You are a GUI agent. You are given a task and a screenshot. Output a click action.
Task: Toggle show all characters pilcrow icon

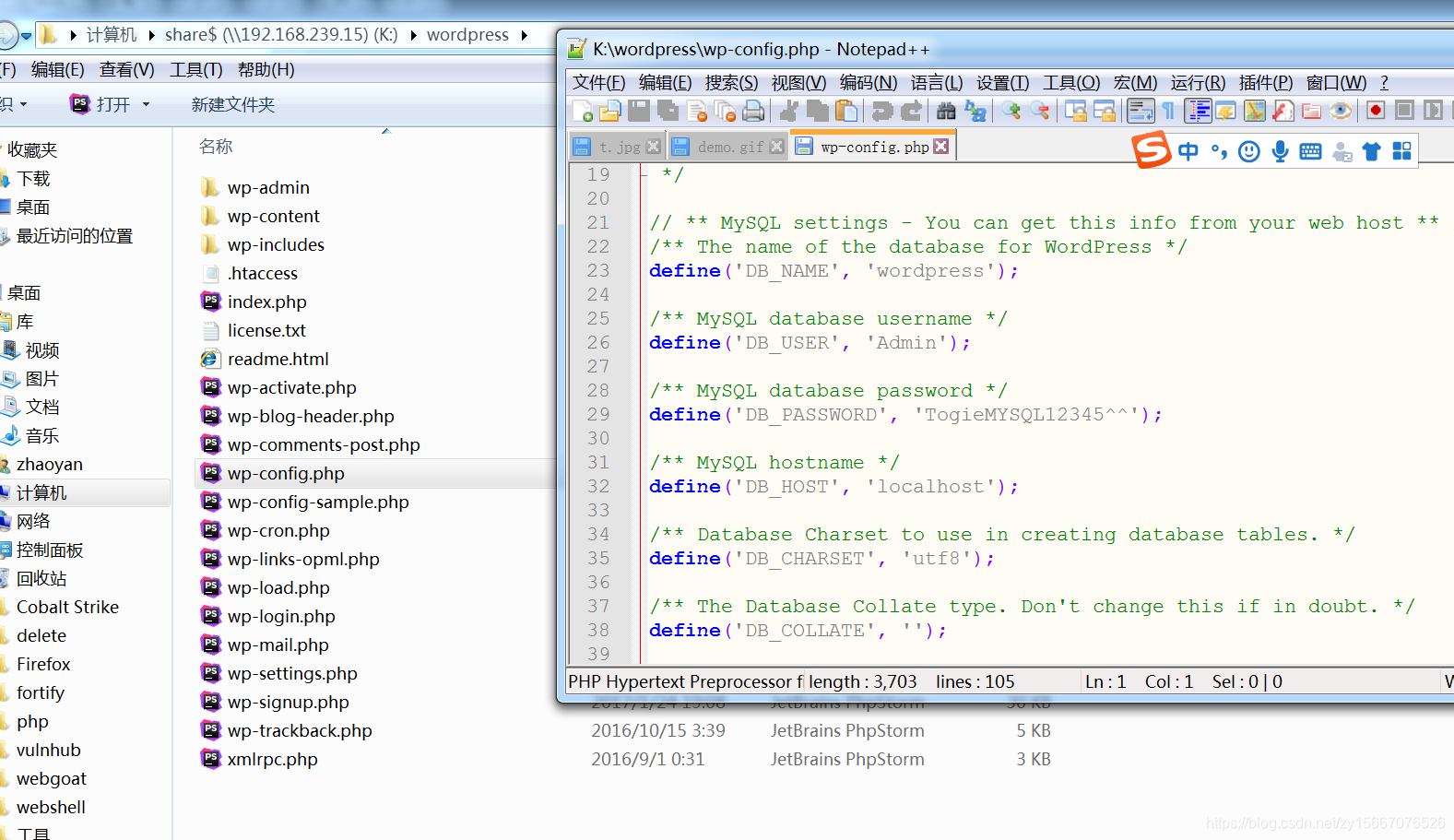(x=1168, y=112)
